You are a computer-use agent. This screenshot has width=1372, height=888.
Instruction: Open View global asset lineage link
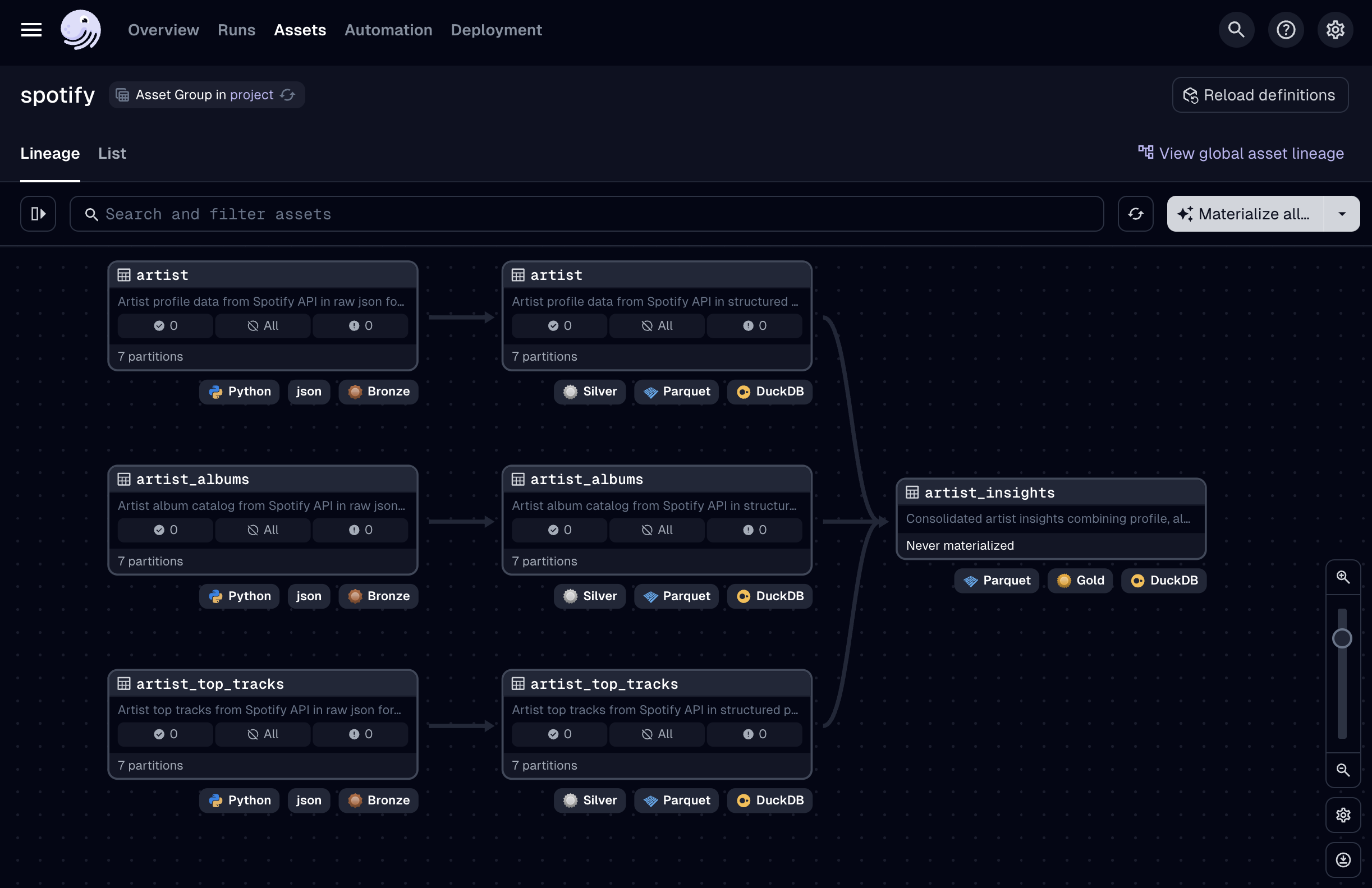tap(1241, 153)
